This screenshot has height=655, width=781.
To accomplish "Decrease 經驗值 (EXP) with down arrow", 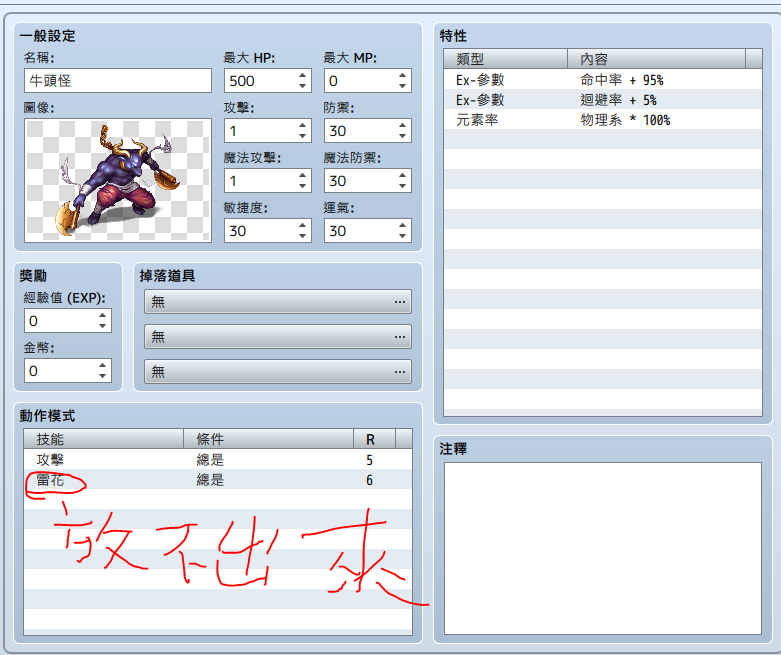I will pos(102,326).
